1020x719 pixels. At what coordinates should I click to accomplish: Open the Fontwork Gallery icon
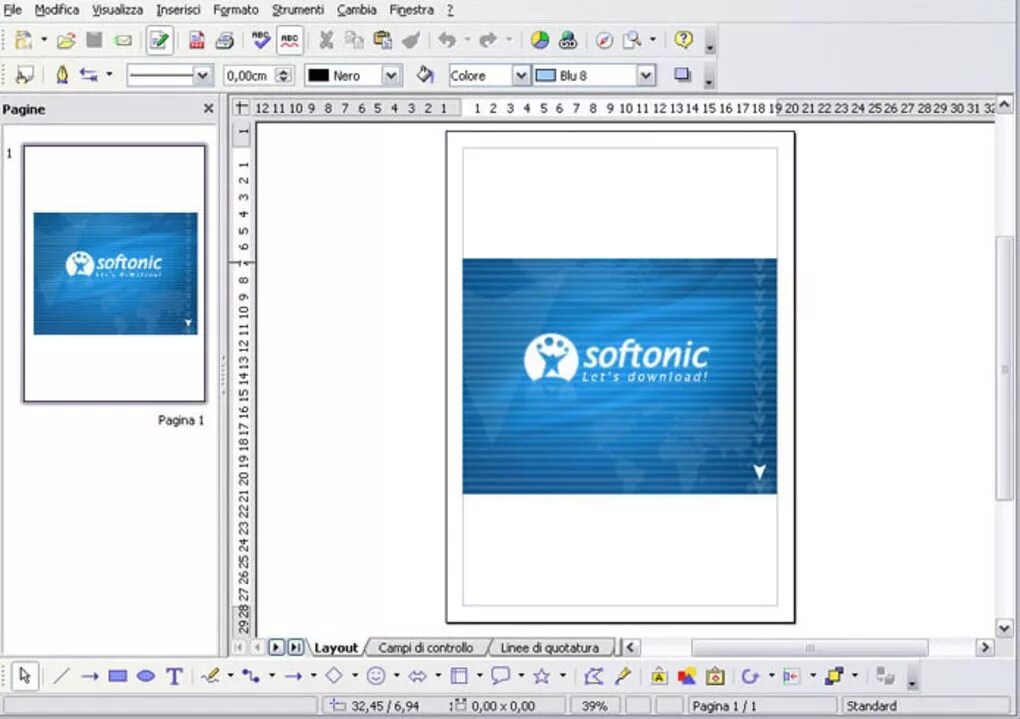659,677
